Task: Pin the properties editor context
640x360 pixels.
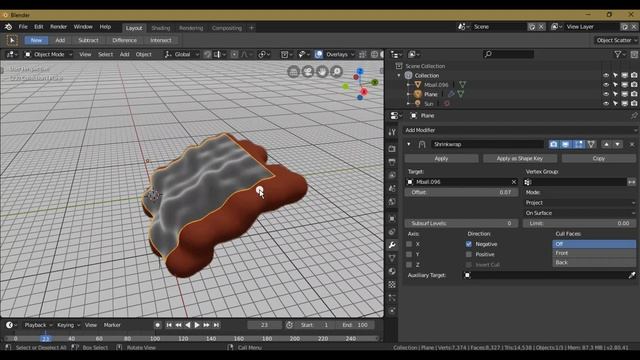Action: click(x=633, y=116)
